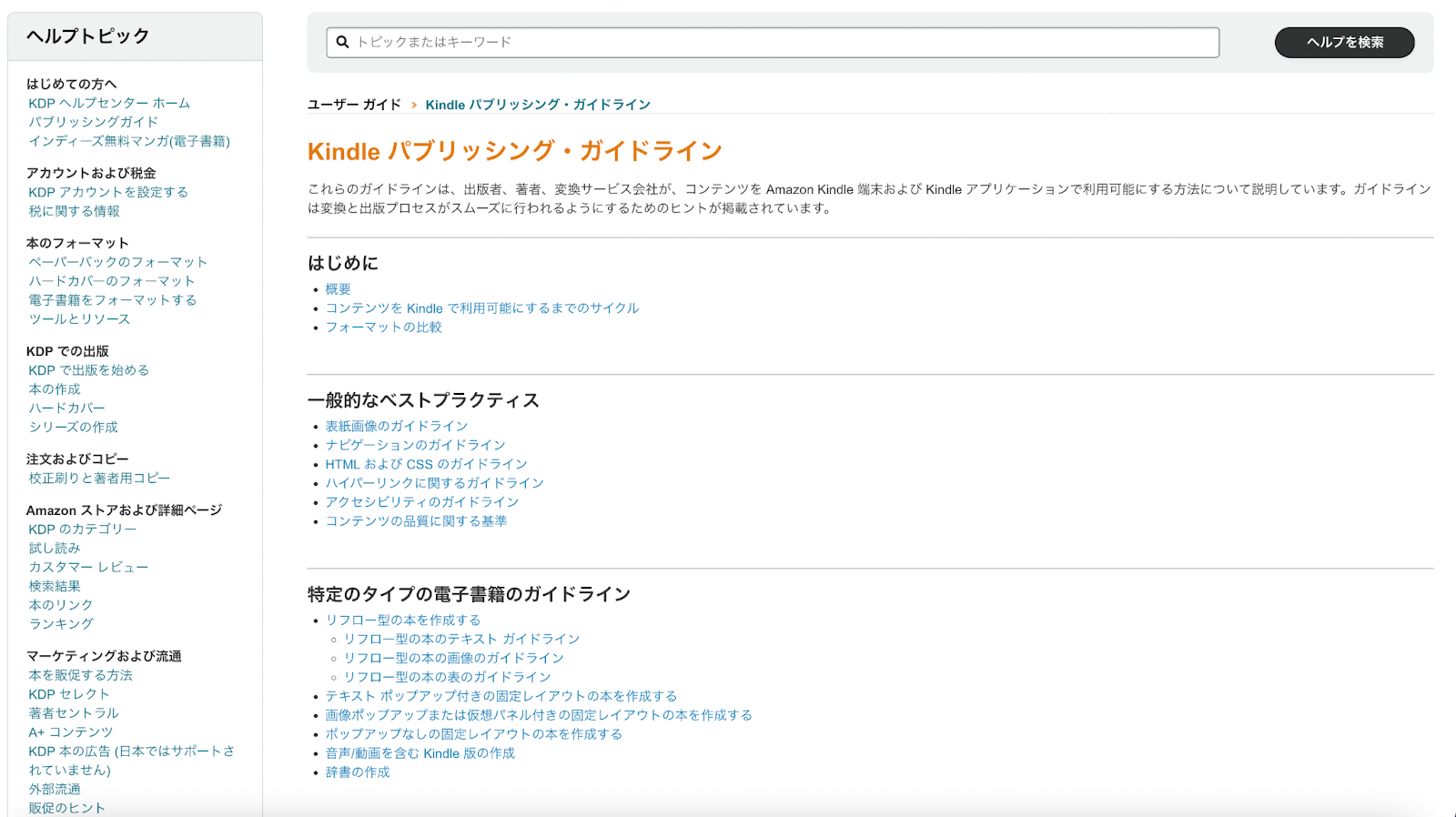This screenshot has width=1456, height=817.
Task: Open 試し読み sidebar link
Action: 55,549
